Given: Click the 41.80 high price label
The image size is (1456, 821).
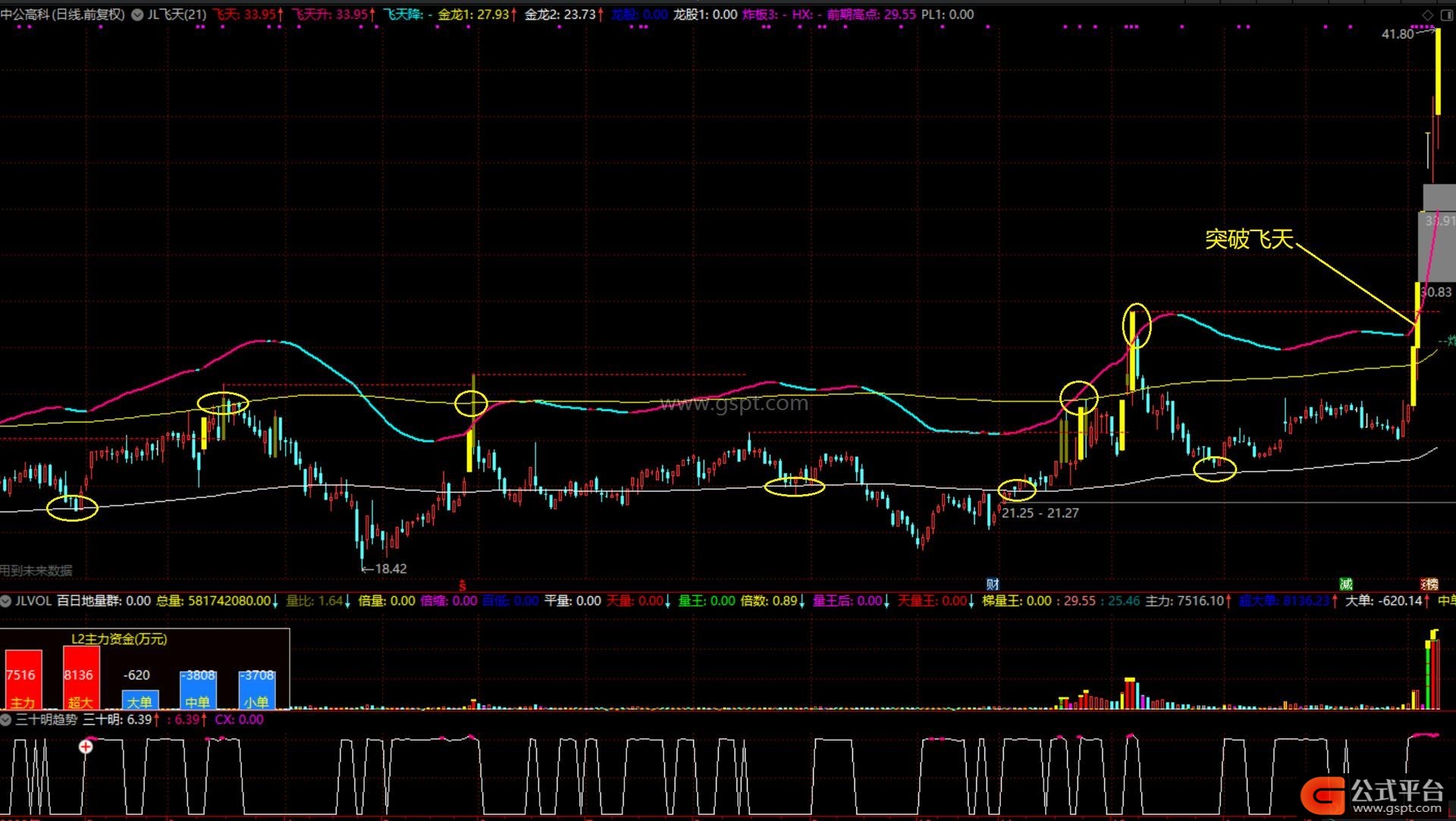Looking at the screenshot, I should [1398, 34].
